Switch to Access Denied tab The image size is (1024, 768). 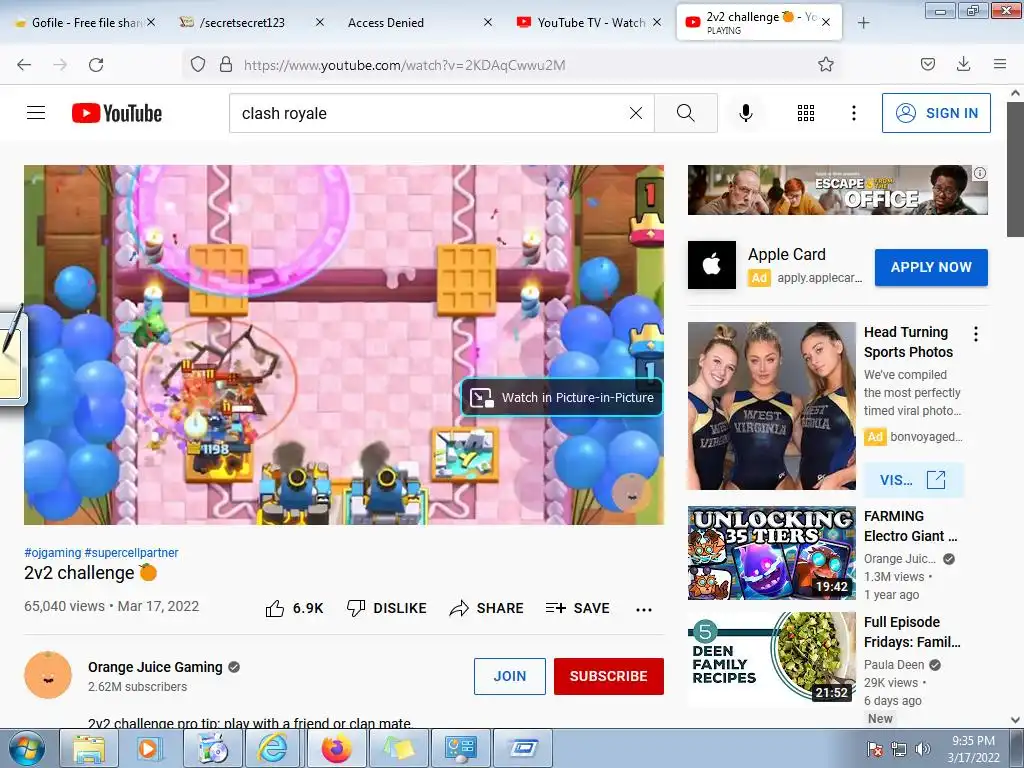[420, 23]
